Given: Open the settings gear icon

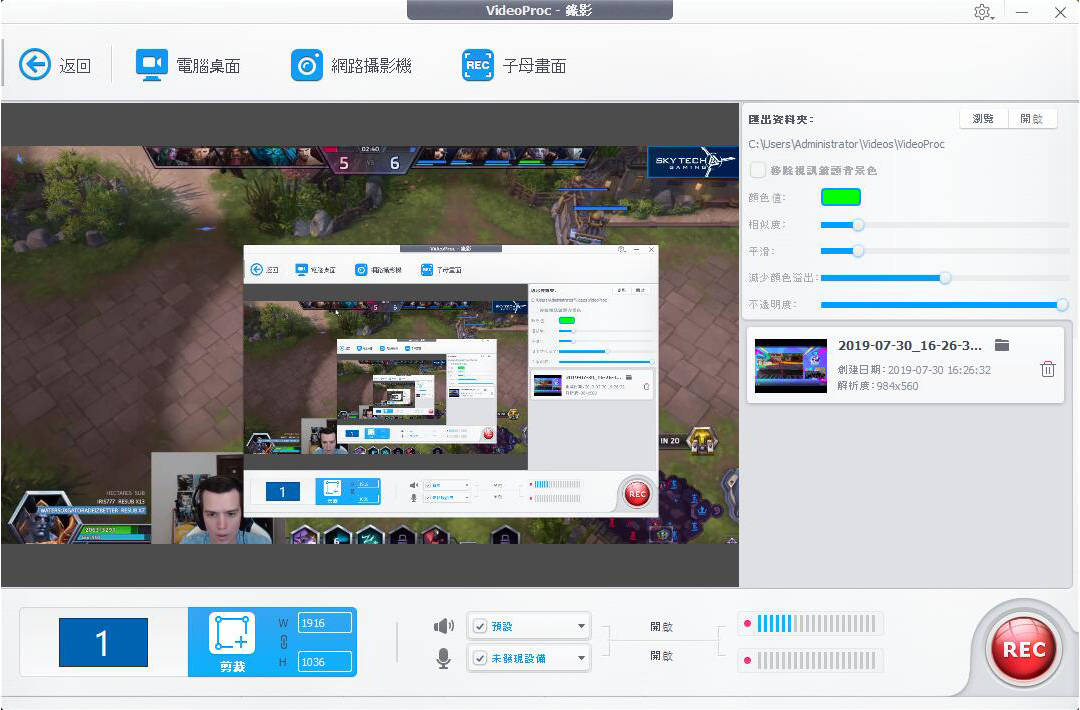Looking at the screenshot, I should pyautogui.click(x=982, y=12).
